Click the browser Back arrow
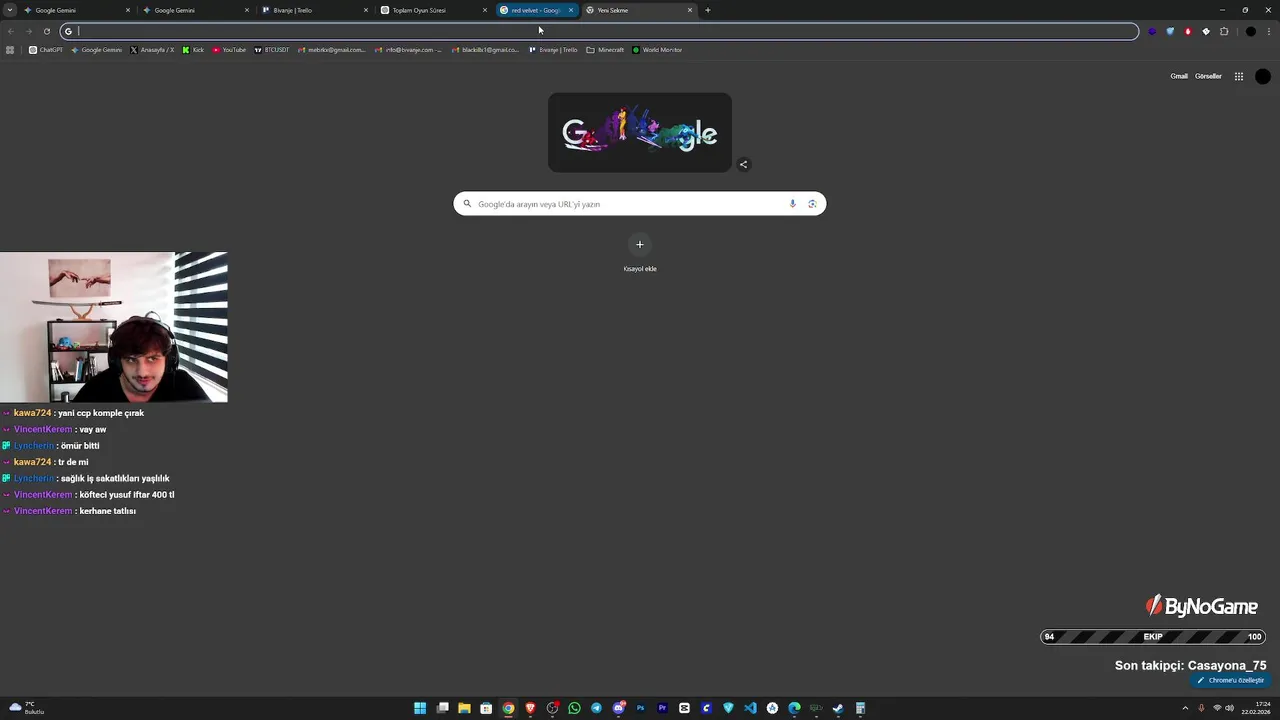 tap(11, 31)
